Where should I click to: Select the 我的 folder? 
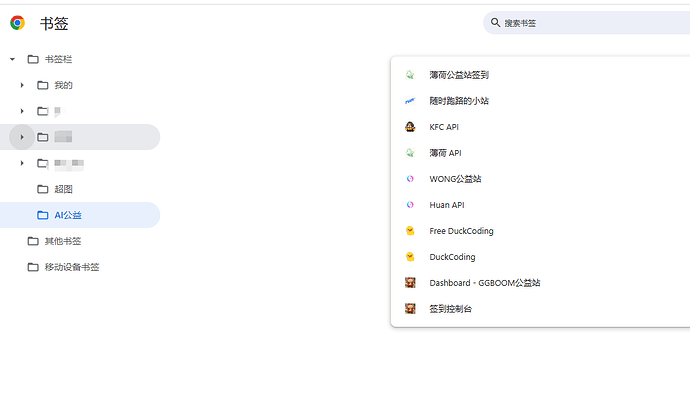[63, 85]
